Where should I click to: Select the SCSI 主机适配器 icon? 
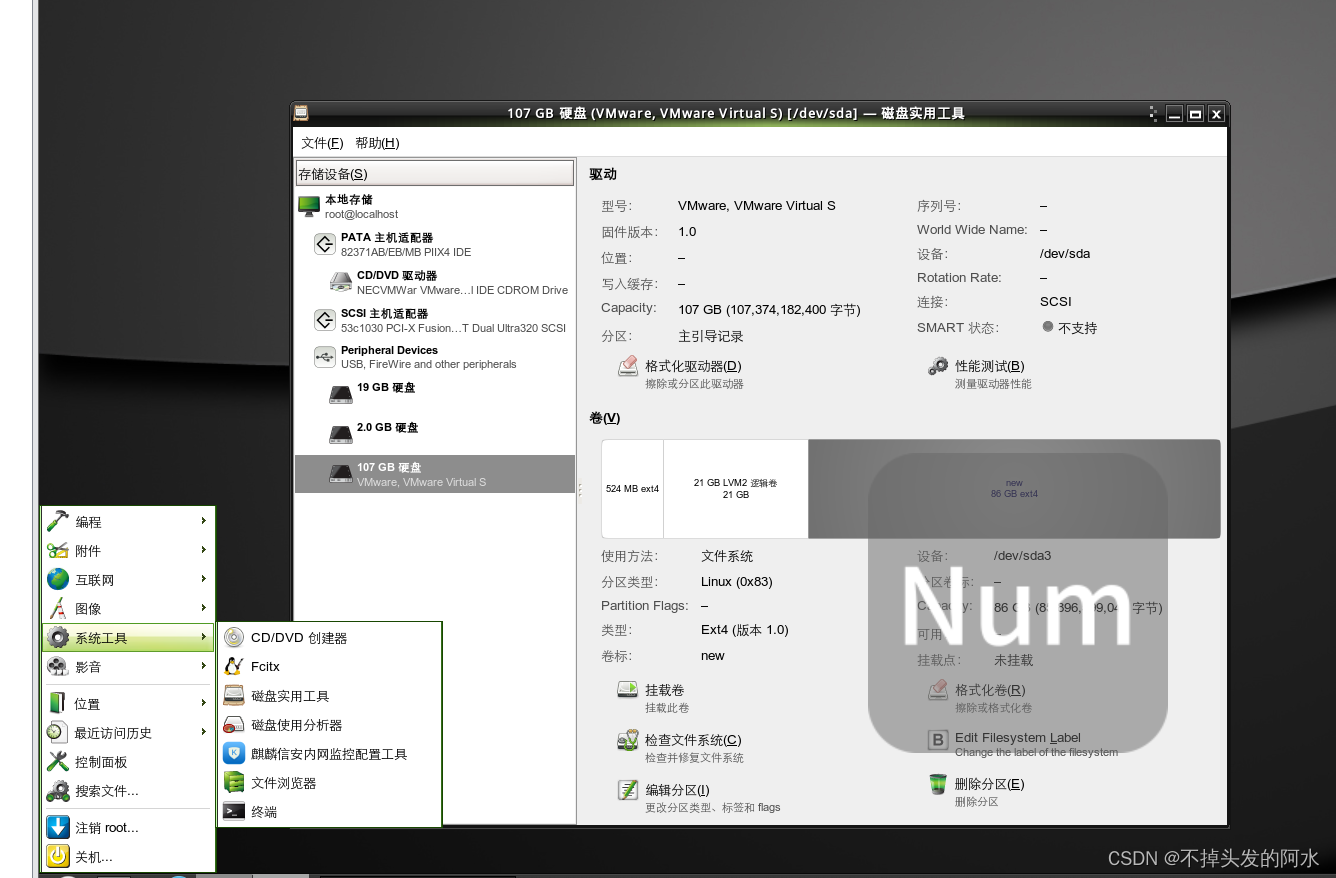point(324,320)
